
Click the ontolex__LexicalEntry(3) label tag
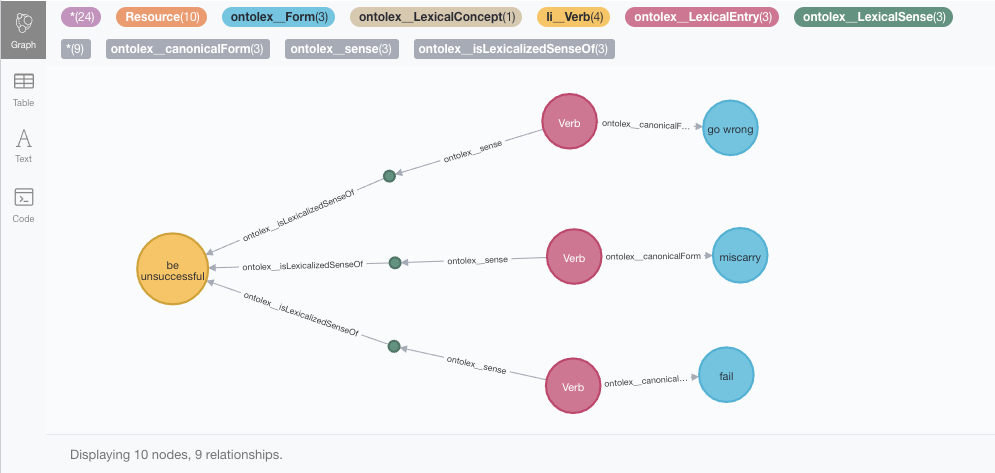coord(703,17)
